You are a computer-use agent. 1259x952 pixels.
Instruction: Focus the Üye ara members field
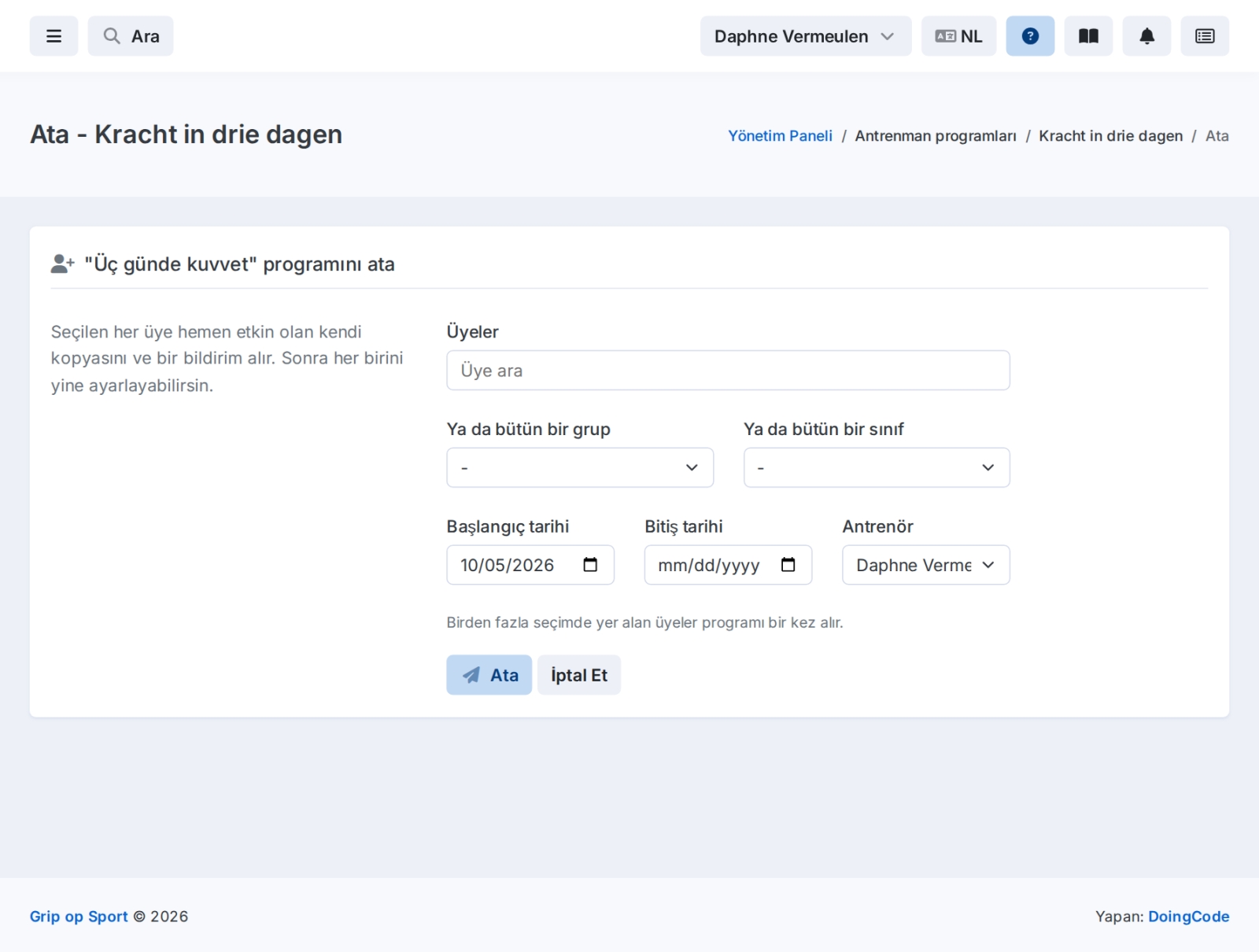click(728, 371)
